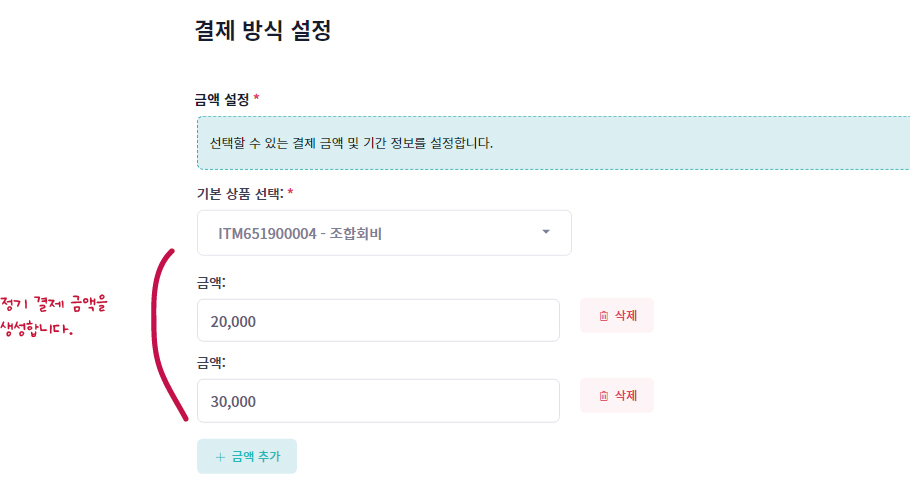Image resolution: width=910 pixels, height=484 pixels.
Task: Click the plus icon on 금액 추가
Action: (220, 456)
